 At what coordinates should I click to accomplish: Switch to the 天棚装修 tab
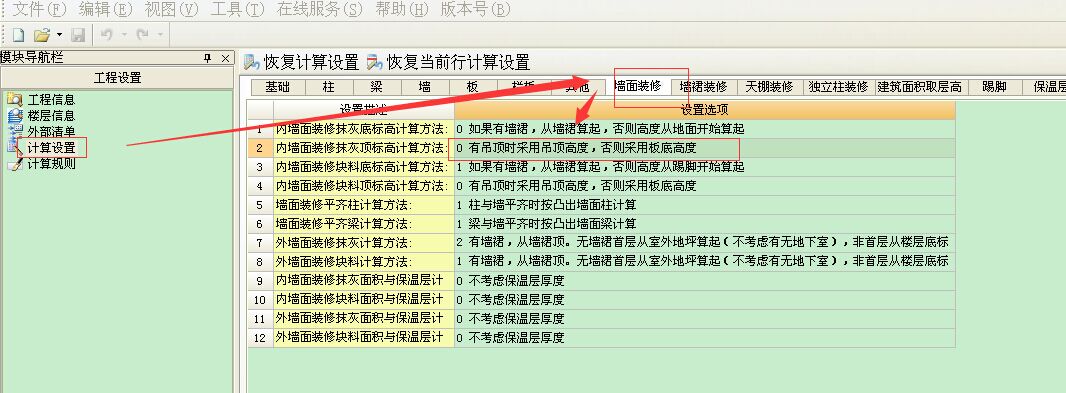click(770, 87)
